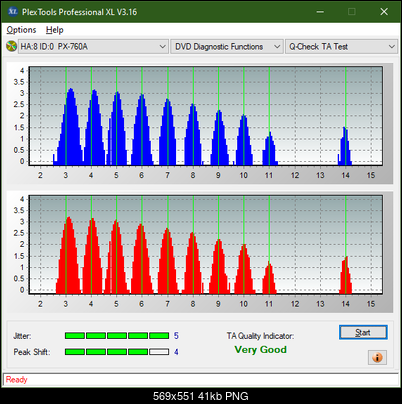Viewport: 402px width, 404px height.
Task: Click the blue peak at 7 in upper graph
Action: (168, 132)
